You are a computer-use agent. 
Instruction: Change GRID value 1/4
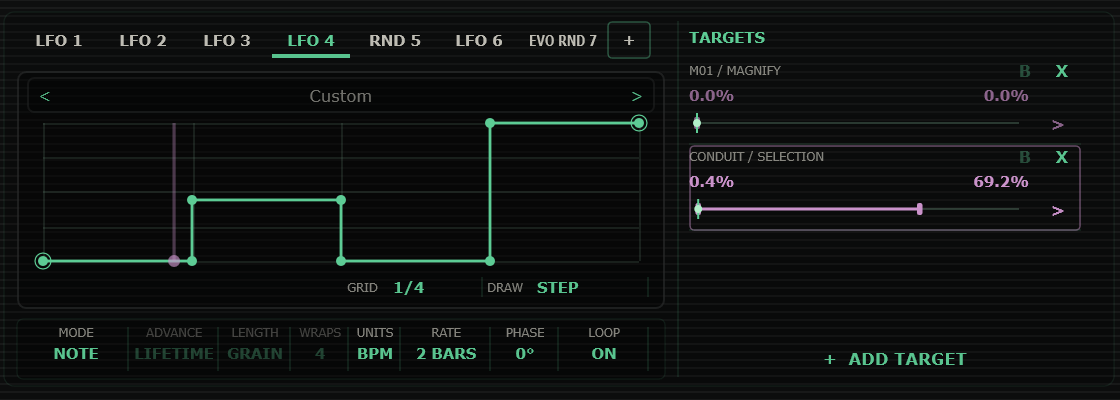click(409, 288)
